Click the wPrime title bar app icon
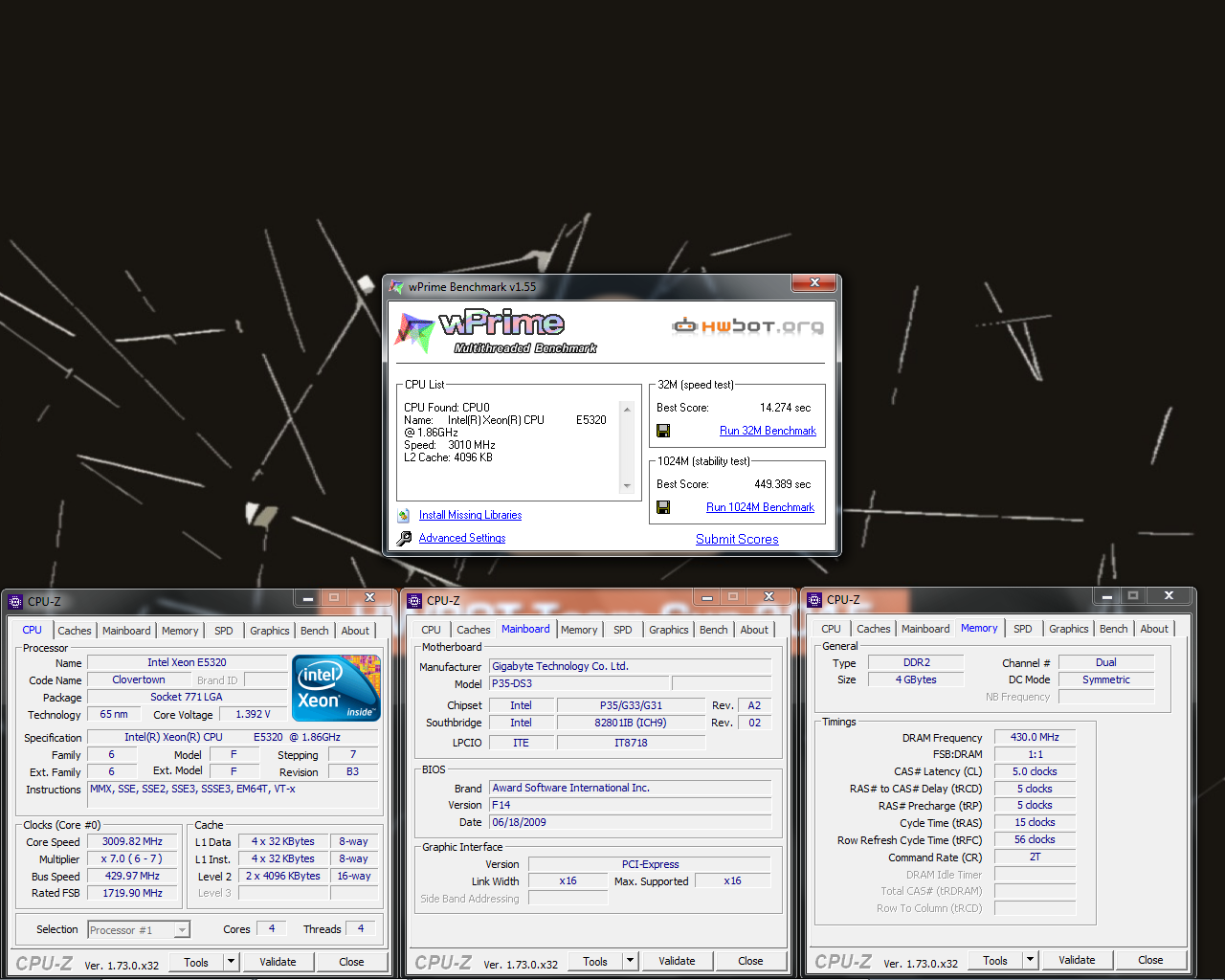The width and height of the screenshot is (1225, 980). (x=396, y=286)
